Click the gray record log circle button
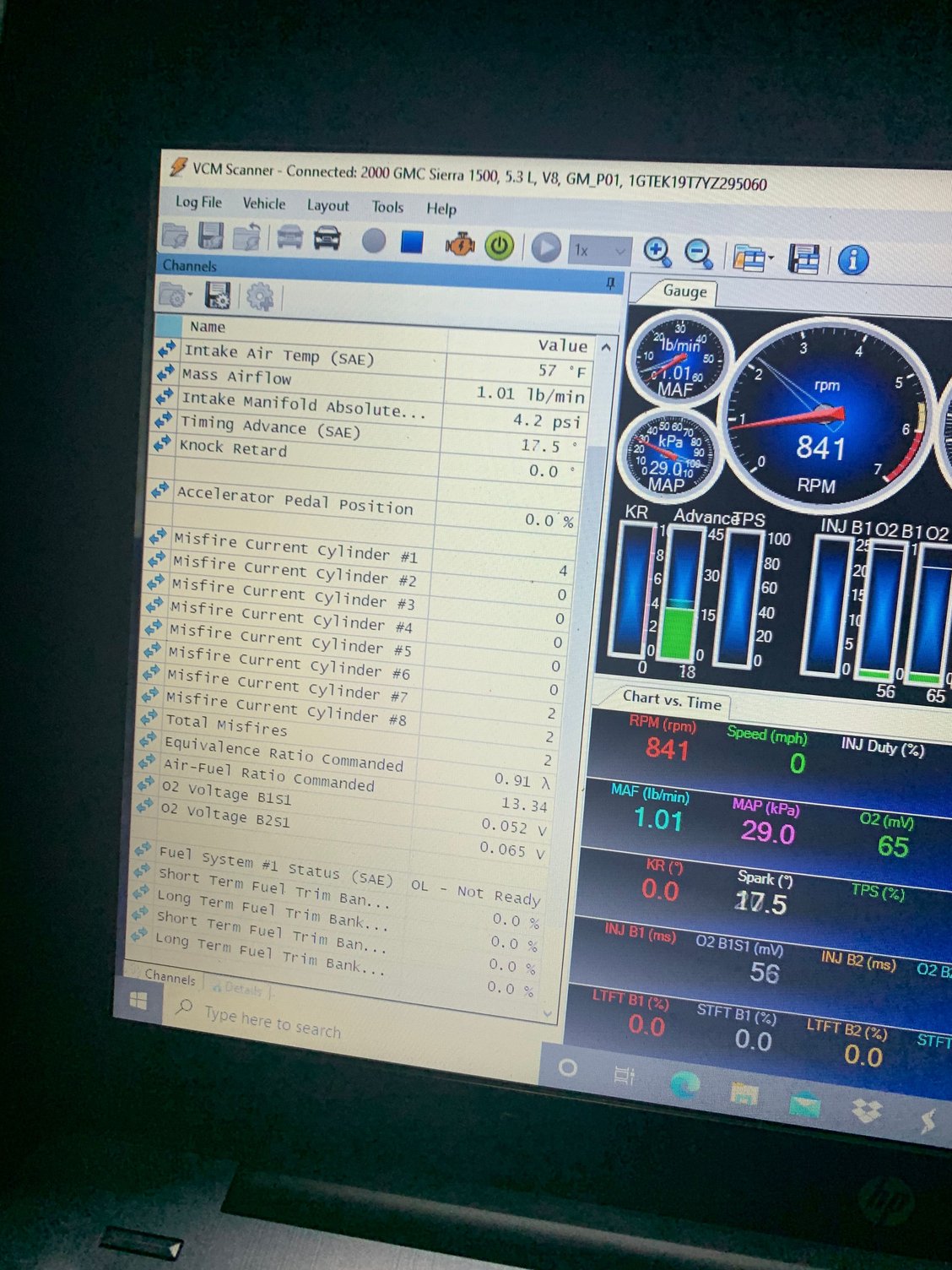952x1270 pixels. click(x=373, y=241)
